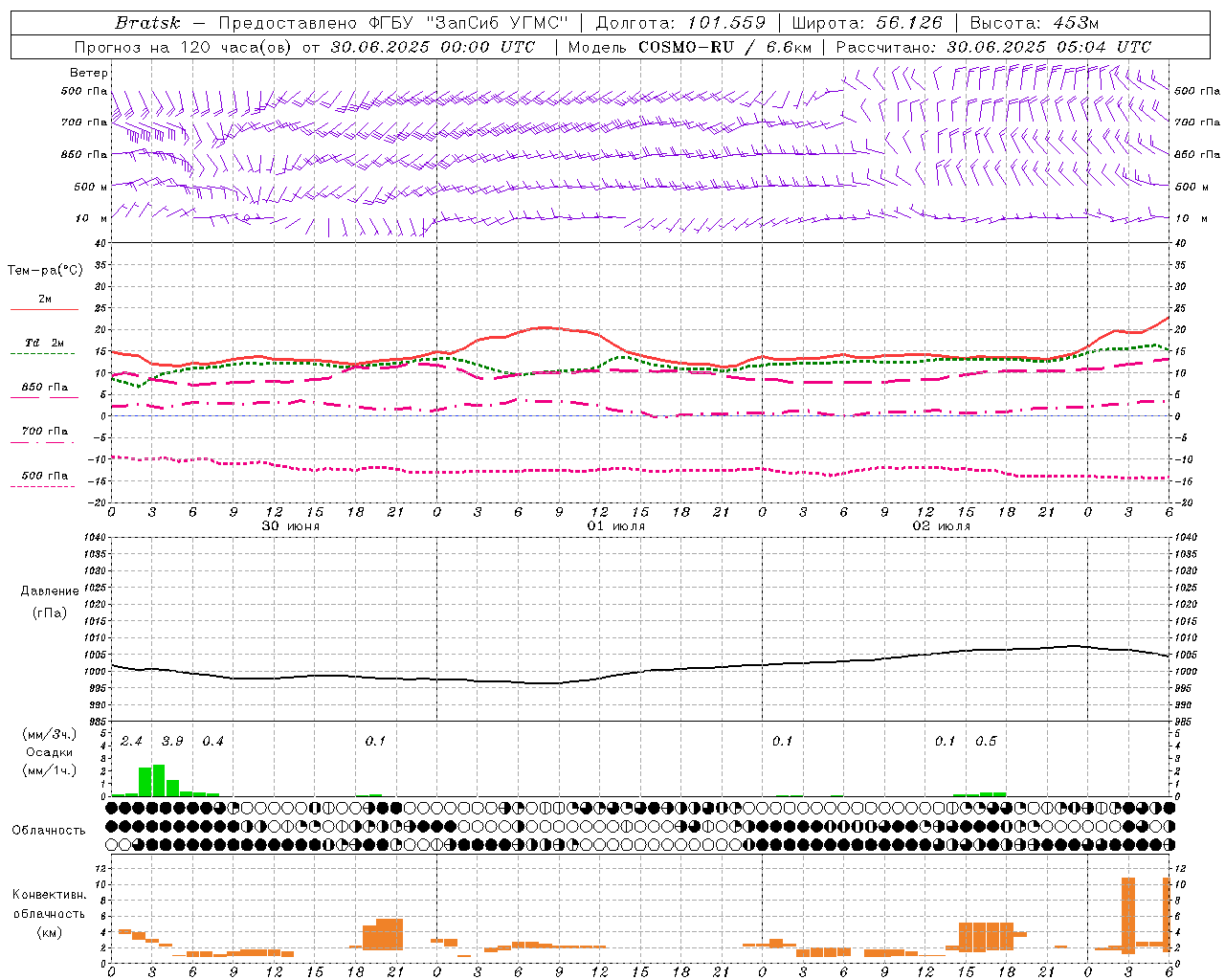The image size is (1225, 980).
Task: Select the Долгота: 101.559 header value
Action: coord(681,23)
